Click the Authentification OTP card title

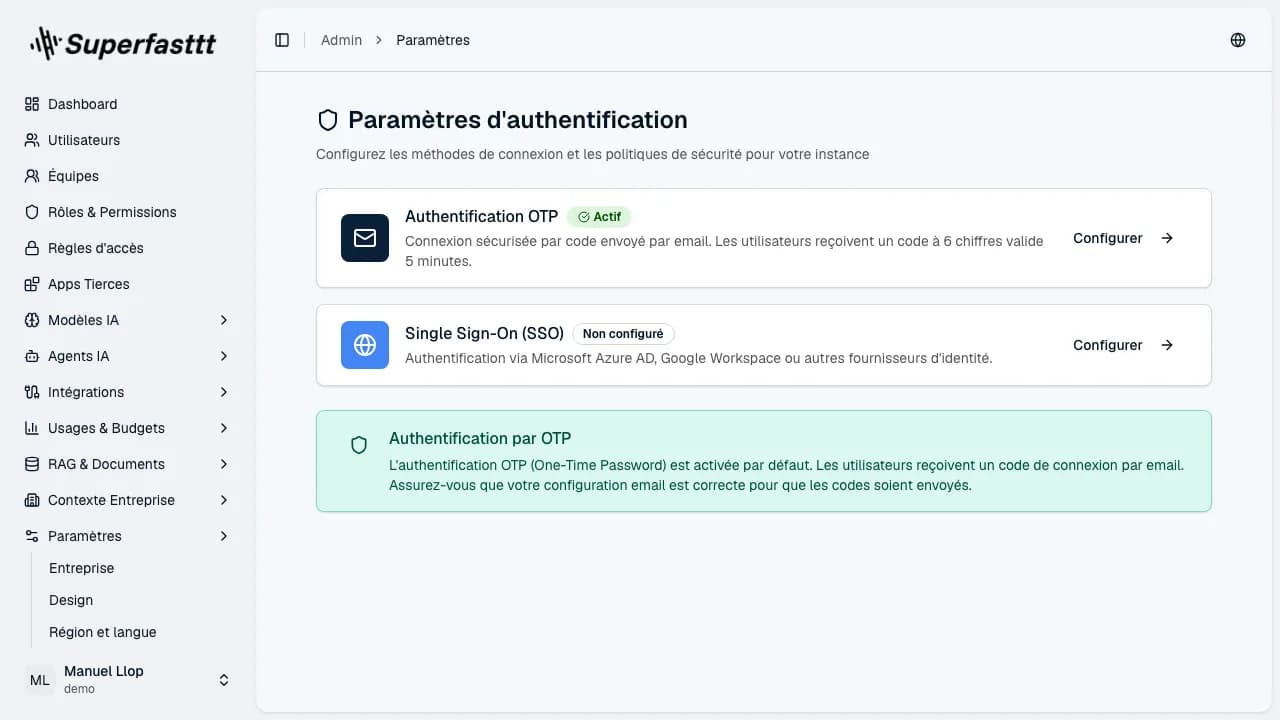pyautogui.click(x=481, y=216)
